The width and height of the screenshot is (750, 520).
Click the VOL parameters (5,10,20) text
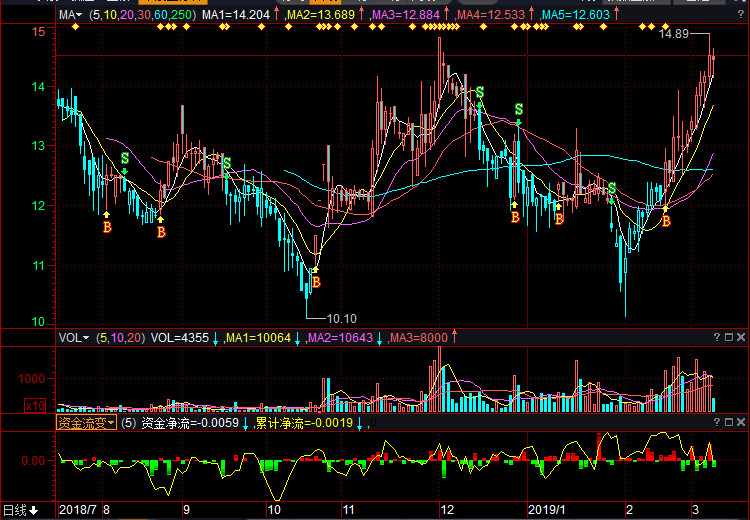[x=120, y=338]
